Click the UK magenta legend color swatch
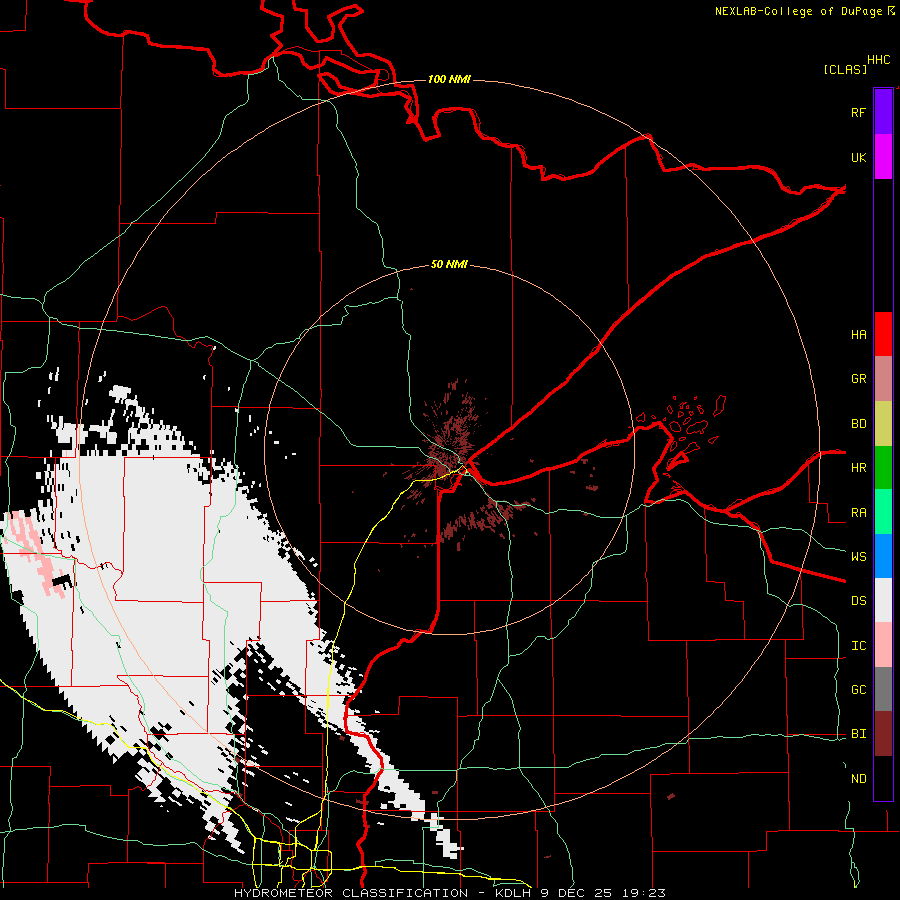This screenshot has height=900, width=900. click(883, 157)
